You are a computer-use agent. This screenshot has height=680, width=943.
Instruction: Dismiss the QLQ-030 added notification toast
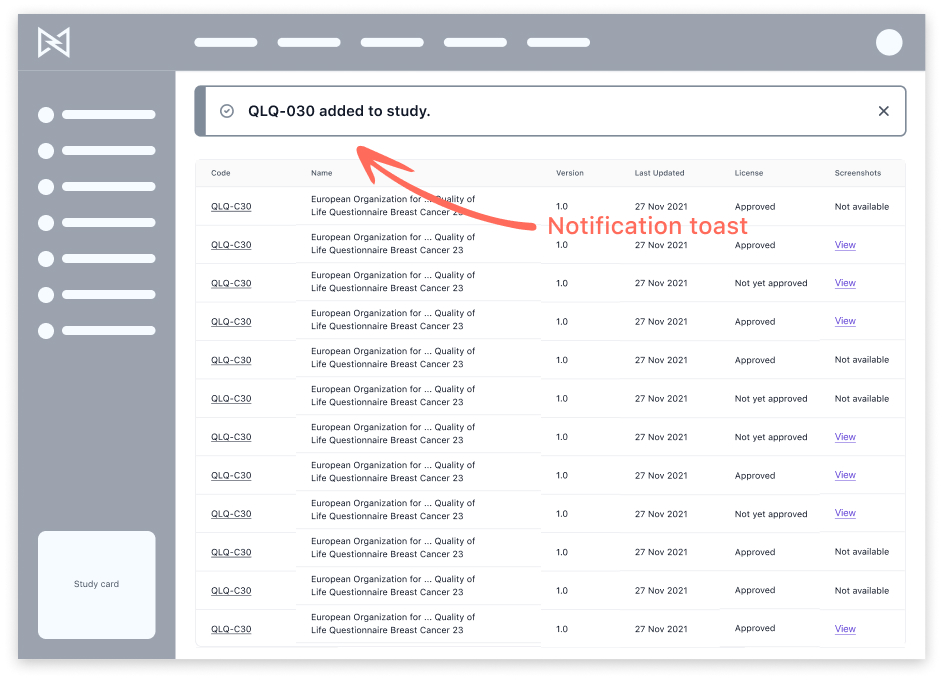pyautogui.click(x=883, y=111)
